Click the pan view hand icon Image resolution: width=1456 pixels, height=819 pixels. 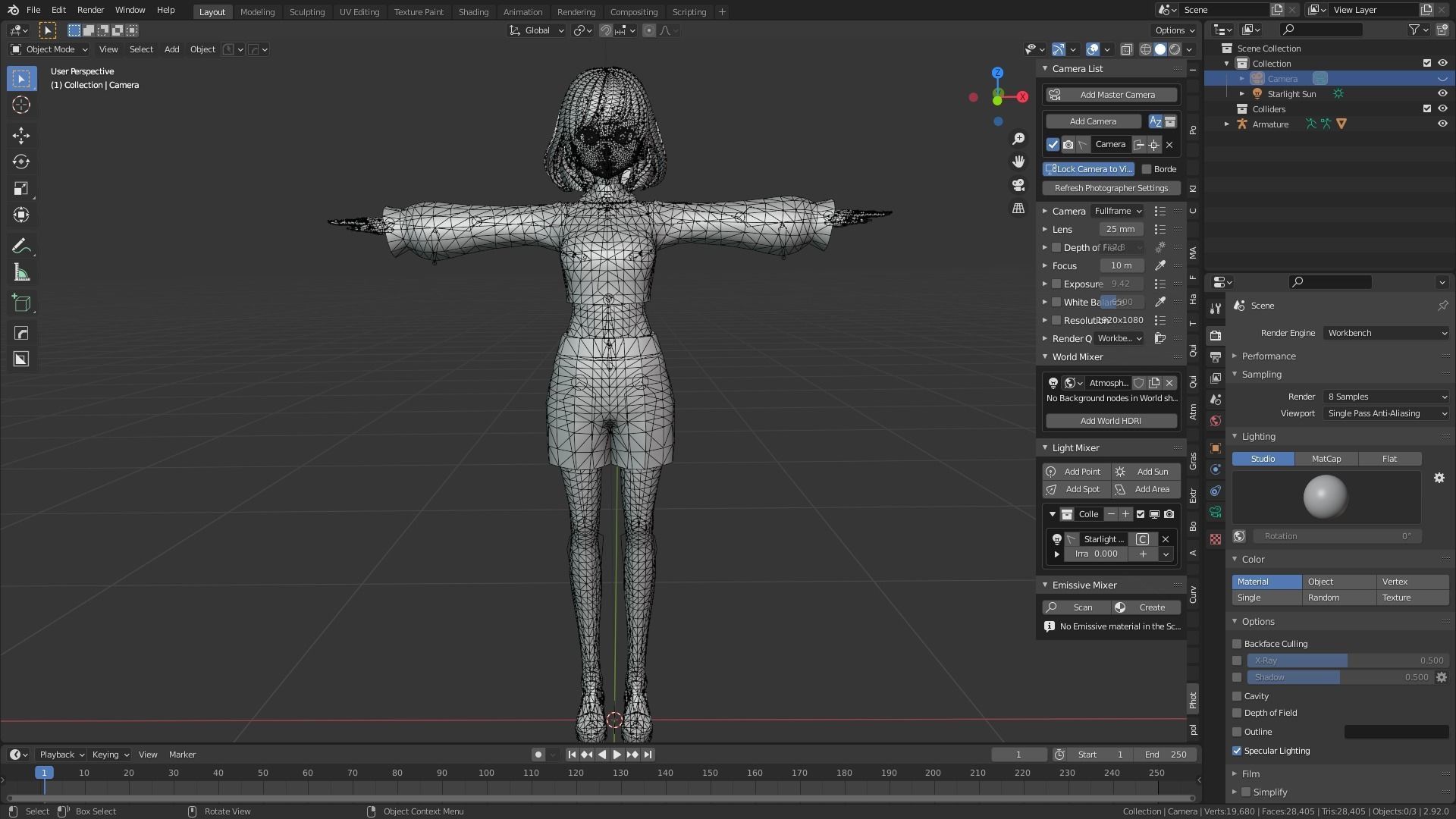(1018, 162)
